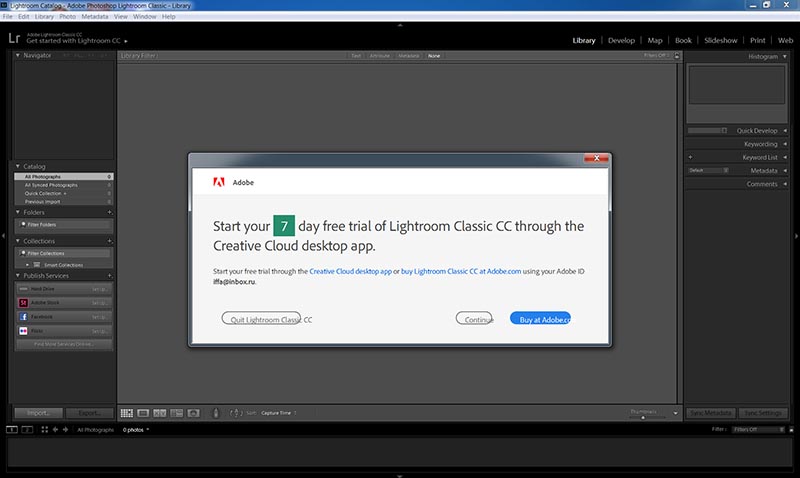Click Buy at Adobe.com button
800x478 pixels.
540,319
